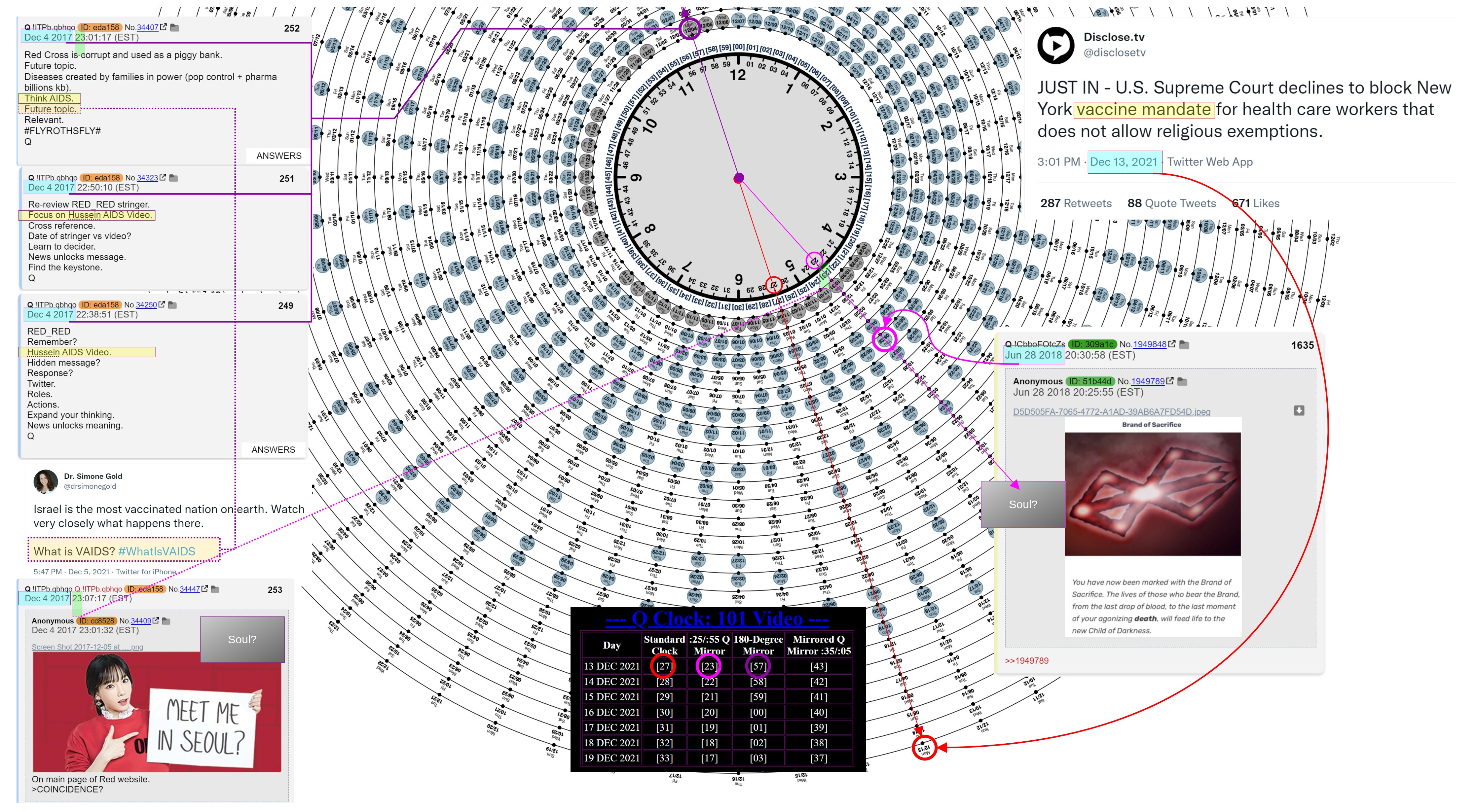Open the Q Clock: 101 Video title link
Screen dimensions: 1477x812
(x=717, y=618)
